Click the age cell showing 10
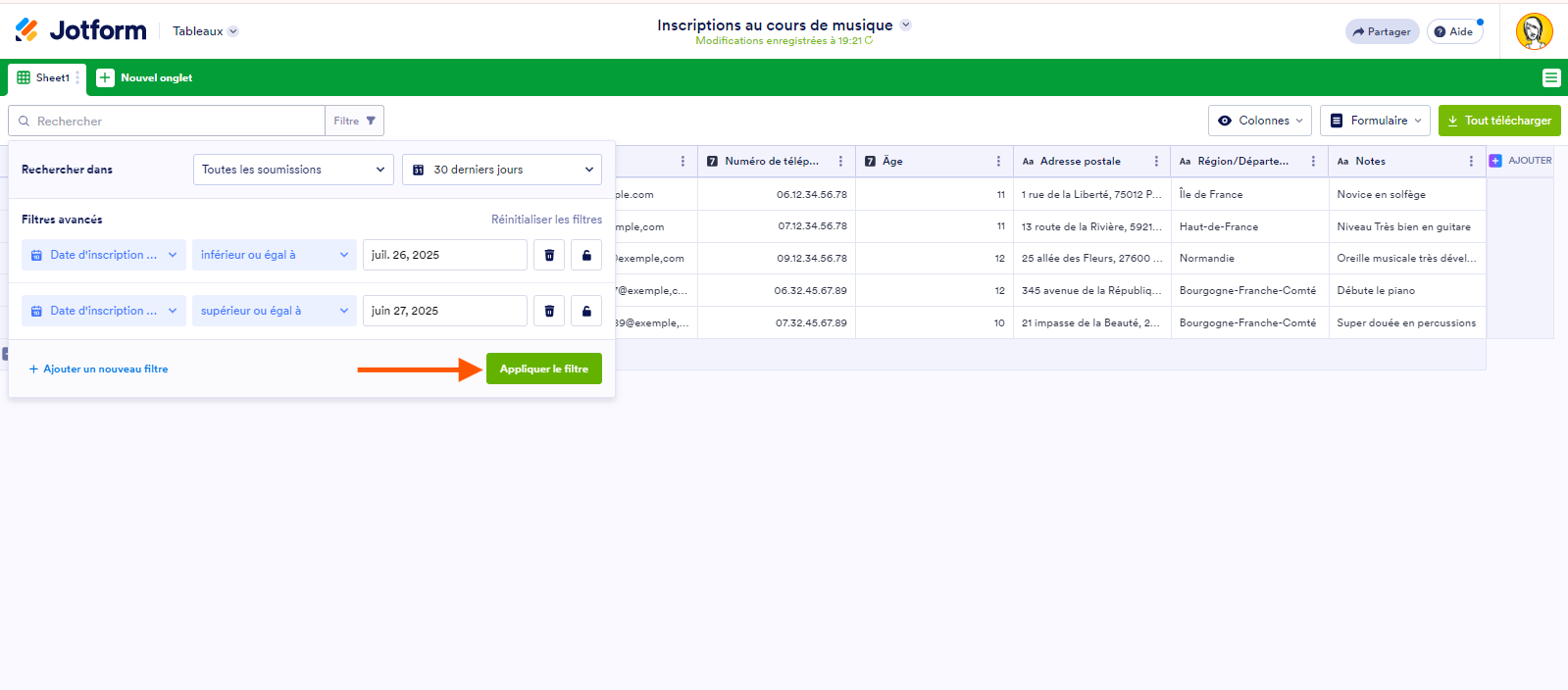Screen dimensions: 1568x690 (934, 322)
